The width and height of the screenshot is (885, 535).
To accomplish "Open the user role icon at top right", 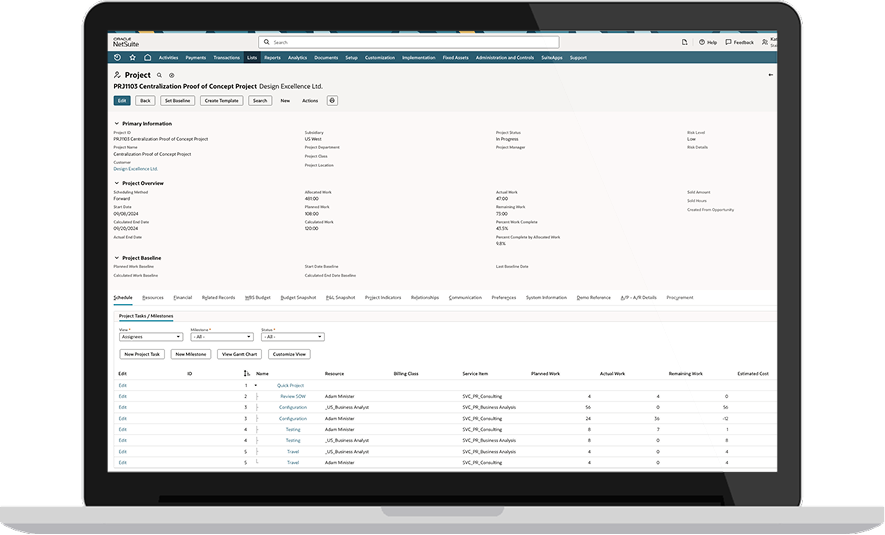I will point(765,42).
